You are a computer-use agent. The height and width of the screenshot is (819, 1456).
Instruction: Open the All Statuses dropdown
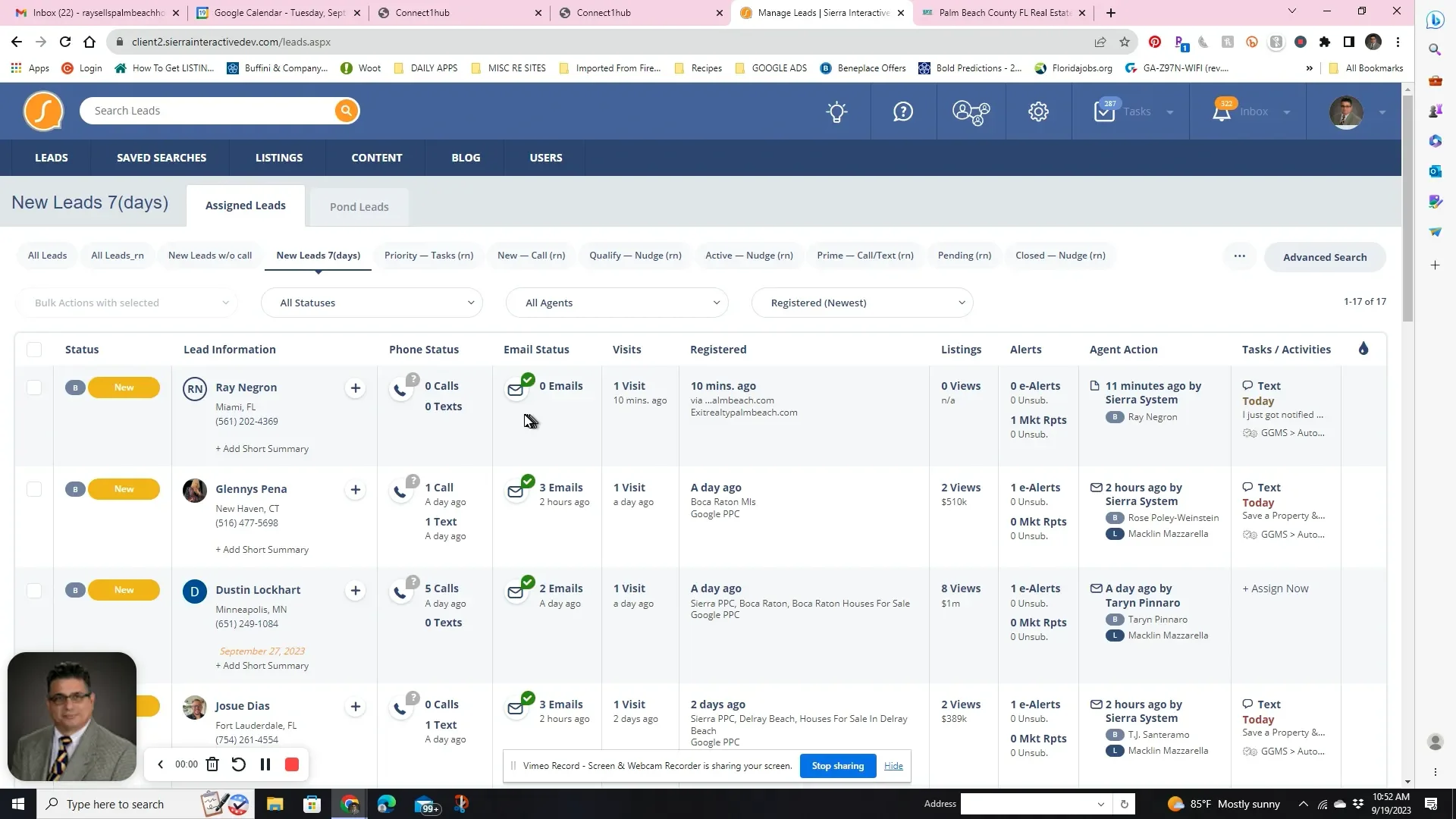372,303
